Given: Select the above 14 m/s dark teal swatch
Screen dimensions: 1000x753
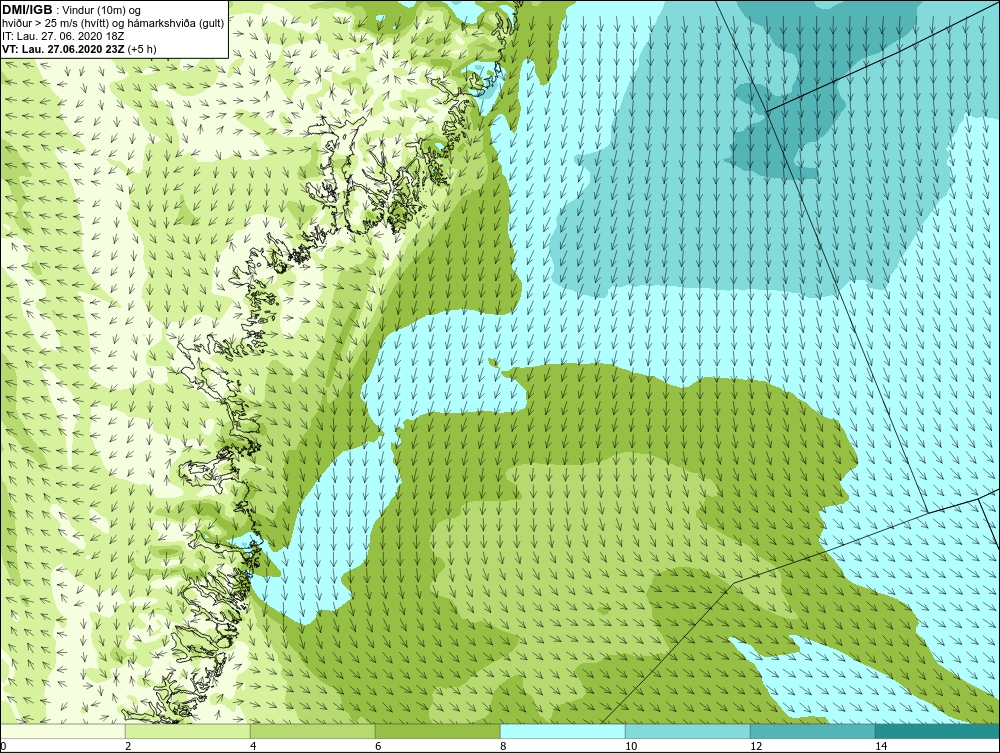Looking at the screenshot, I should [x=938, y=731].
